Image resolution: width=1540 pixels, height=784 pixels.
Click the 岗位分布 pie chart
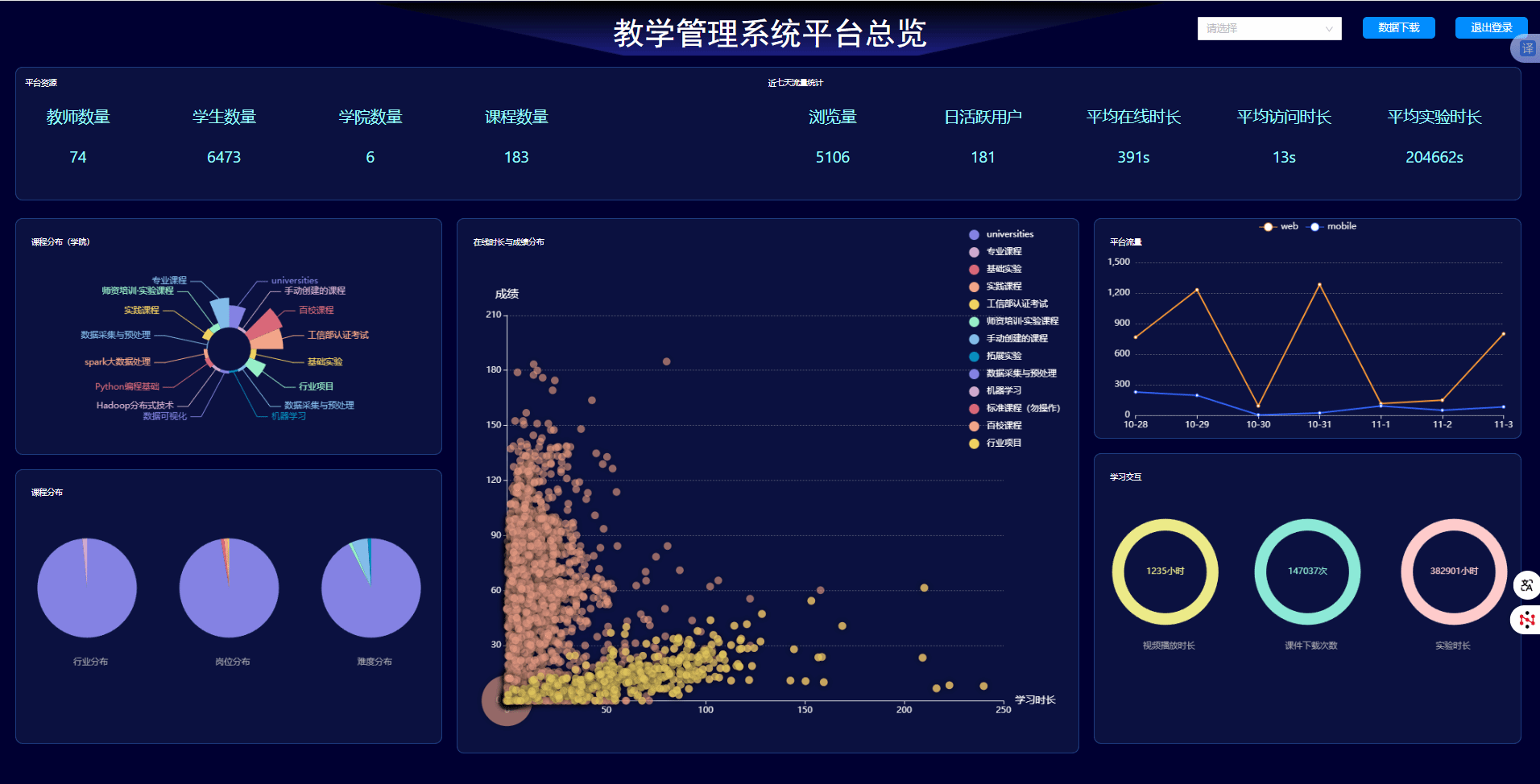click(x=229, y=588)
